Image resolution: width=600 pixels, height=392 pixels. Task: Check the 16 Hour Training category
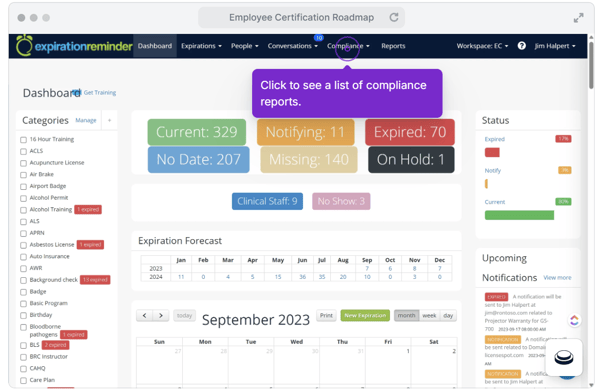(x=23, y=140)
